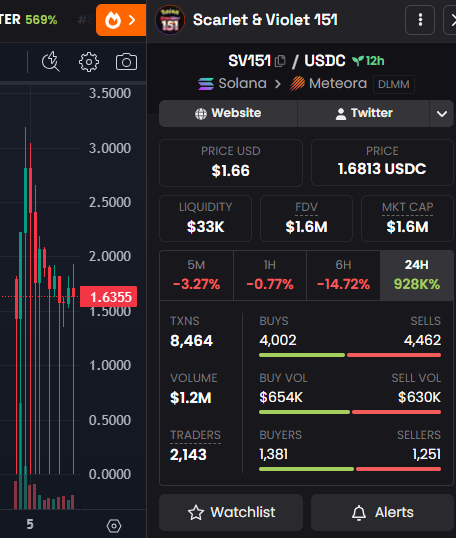Viewport: 456px width, 538px height.
Task: Click the LIQUIDITY $33K box
Action: pos(206,218)
